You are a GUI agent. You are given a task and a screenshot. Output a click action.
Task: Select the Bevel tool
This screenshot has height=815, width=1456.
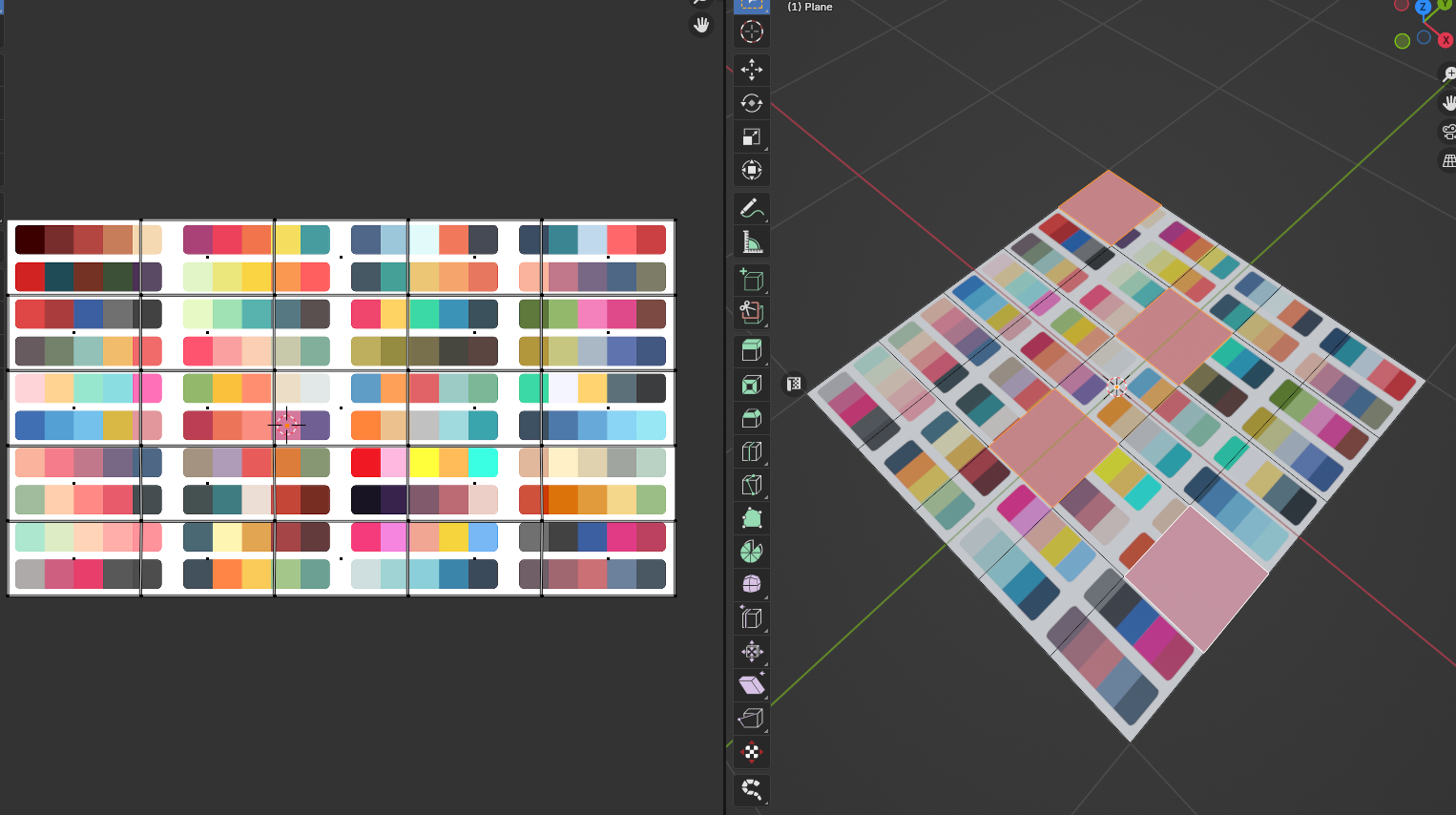point(752,418)
